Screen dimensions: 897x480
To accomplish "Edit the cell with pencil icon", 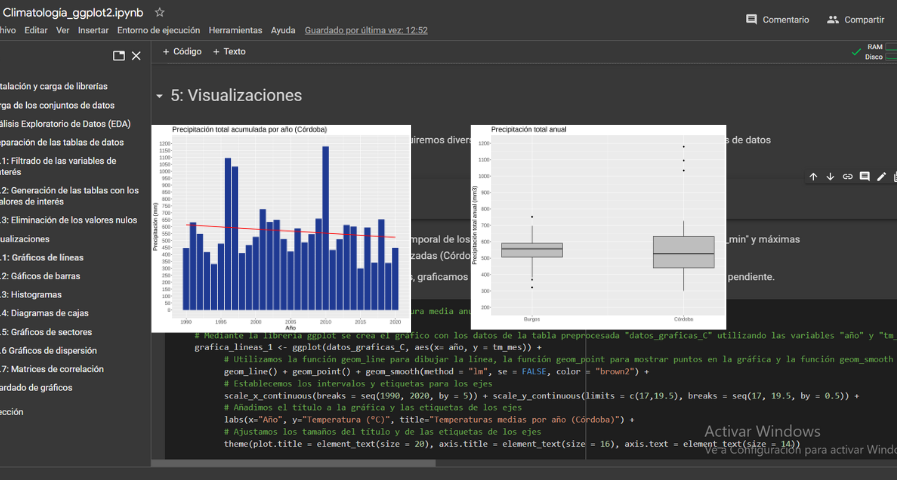I will (x=881, y=177).
